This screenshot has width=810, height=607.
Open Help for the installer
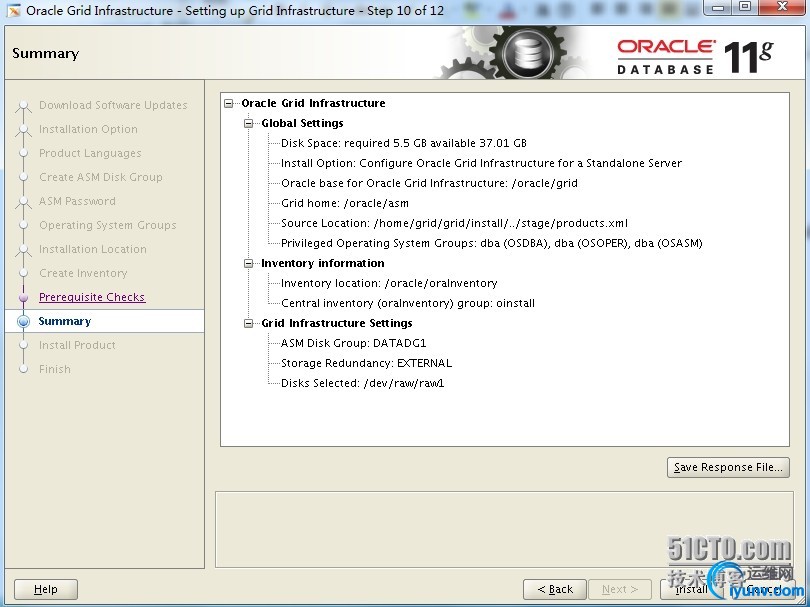tap(45, 589)
